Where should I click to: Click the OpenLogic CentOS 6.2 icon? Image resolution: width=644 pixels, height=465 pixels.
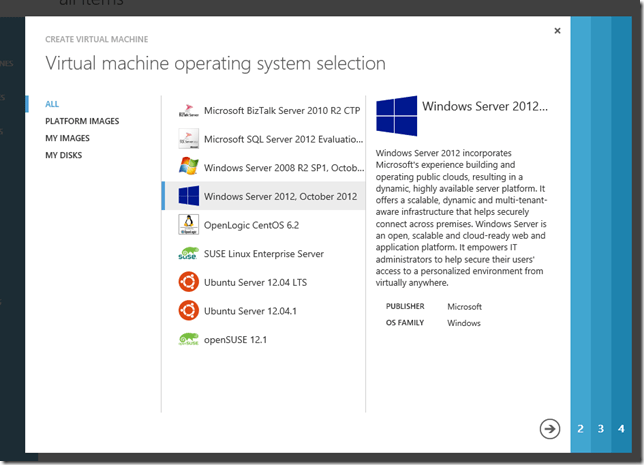point(187,225)
